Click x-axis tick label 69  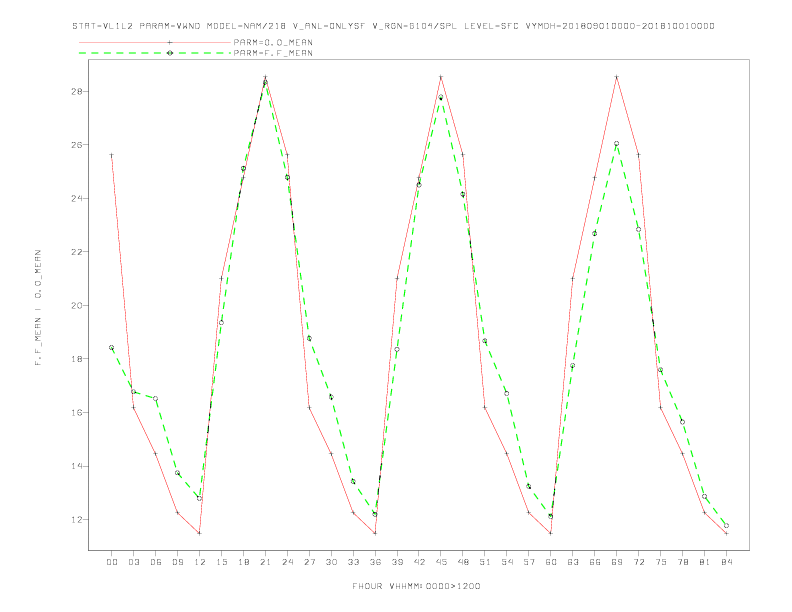tap(617, 562)
